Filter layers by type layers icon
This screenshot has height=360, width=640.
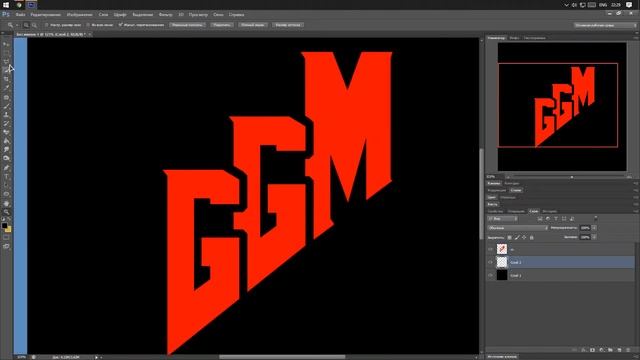556,219
